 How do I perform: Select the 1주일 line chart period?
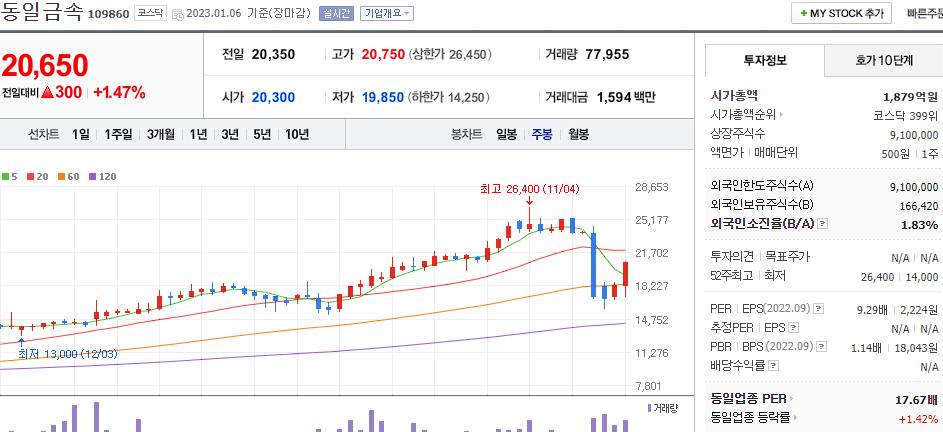tap(118, 134)
